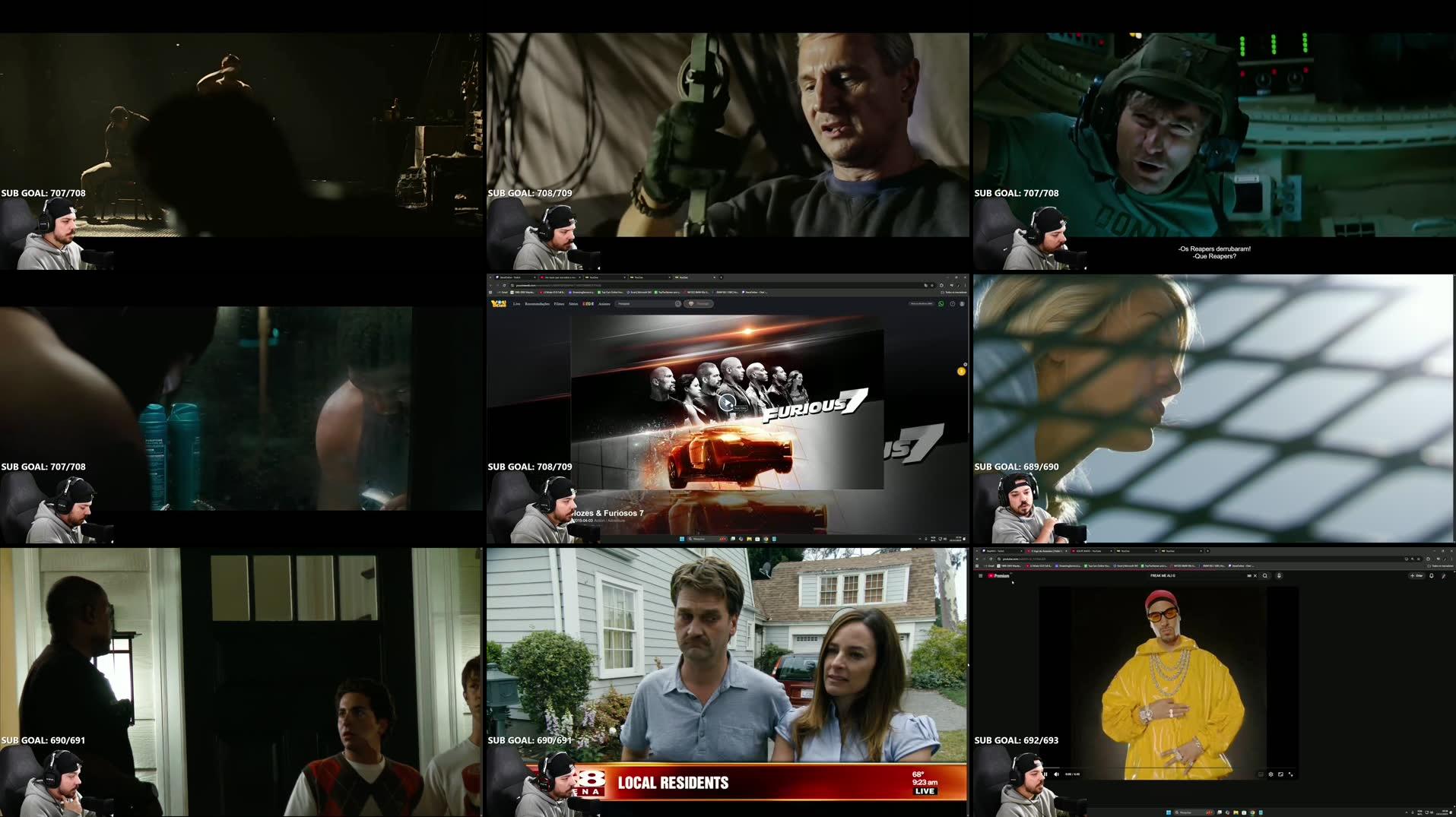Open the profile avatar menu on the movie site
Screen dimensions: 1456x817
(962, 304)
